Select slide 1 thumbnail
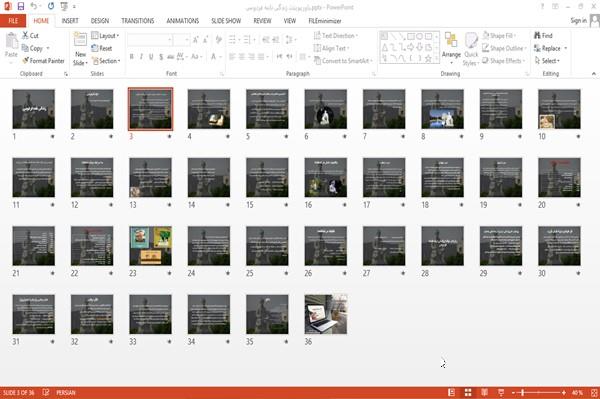600x399 pixels. (x=34, y=109)
